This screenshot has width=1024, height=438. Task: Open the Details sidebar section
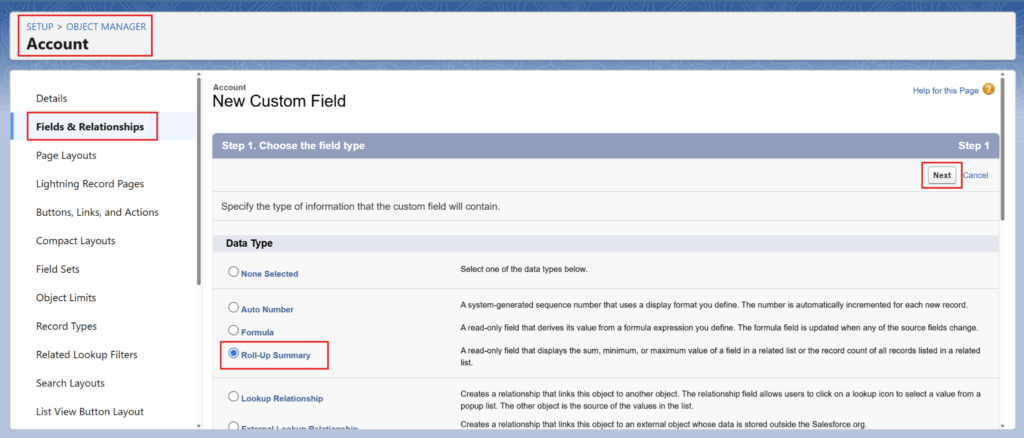(x=51, y=98)
